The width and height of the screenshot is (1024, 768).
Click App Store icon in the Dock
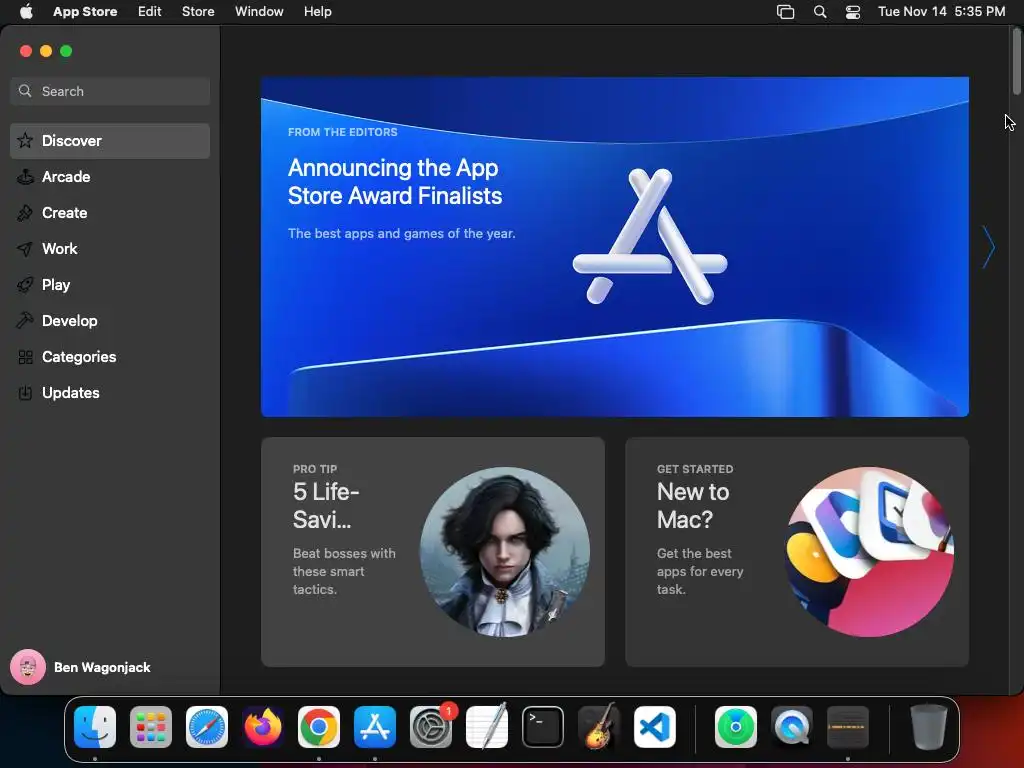coord(375,727)
